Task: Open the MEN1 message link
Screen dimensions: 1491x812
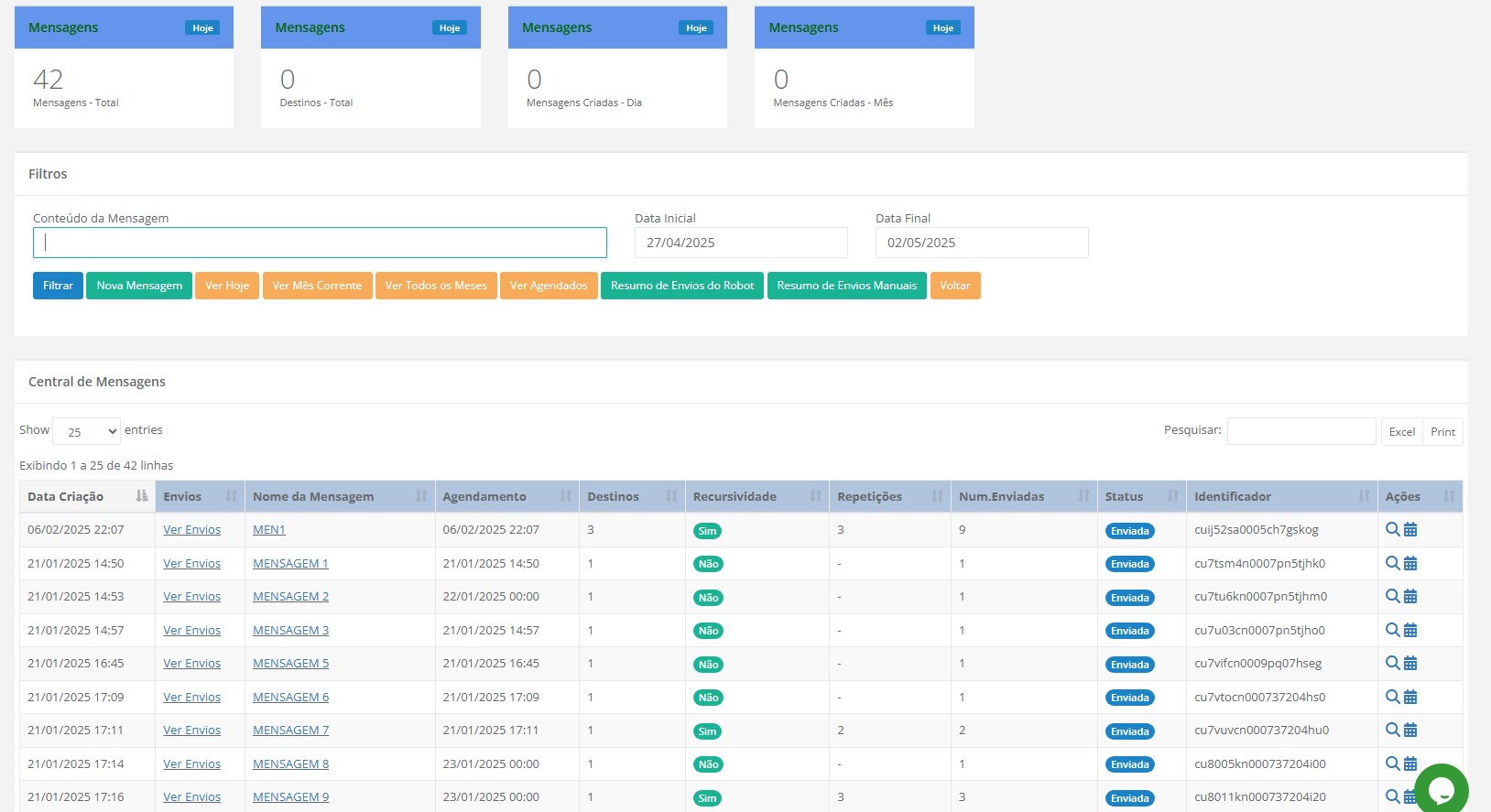Action: [x=269, y=529]
